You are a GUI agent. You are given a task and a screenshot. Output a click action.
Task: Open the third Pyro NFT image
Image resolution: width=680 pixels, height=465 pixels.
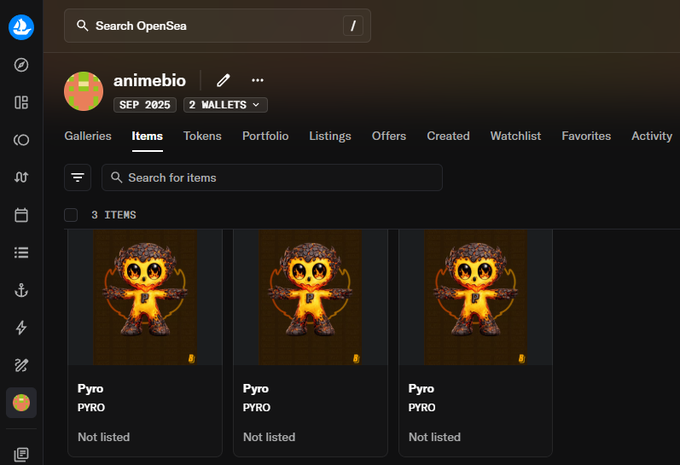476,298
